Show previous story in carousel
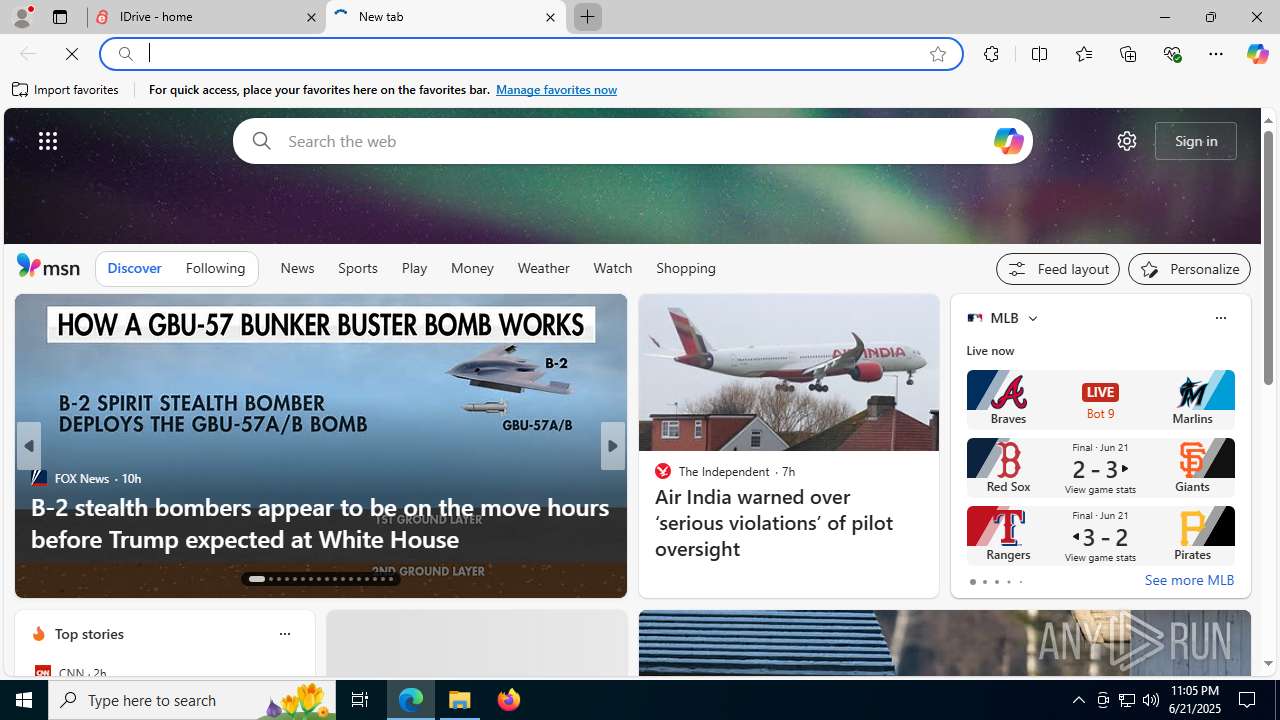Image resolution: width=1280 pixels, height=720 pixels. click(x=28, y=446)
